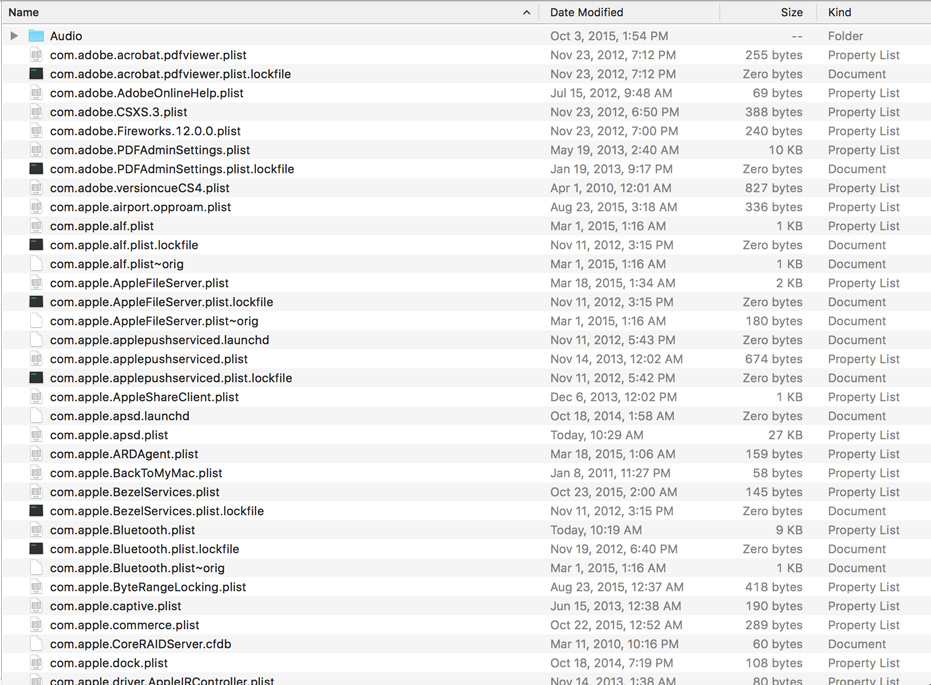Click the com.adobe.acrobat.pdfviewer.plist.lockfile black icon
The width and height of the screenshot is (931, 685).
point(36,74)
